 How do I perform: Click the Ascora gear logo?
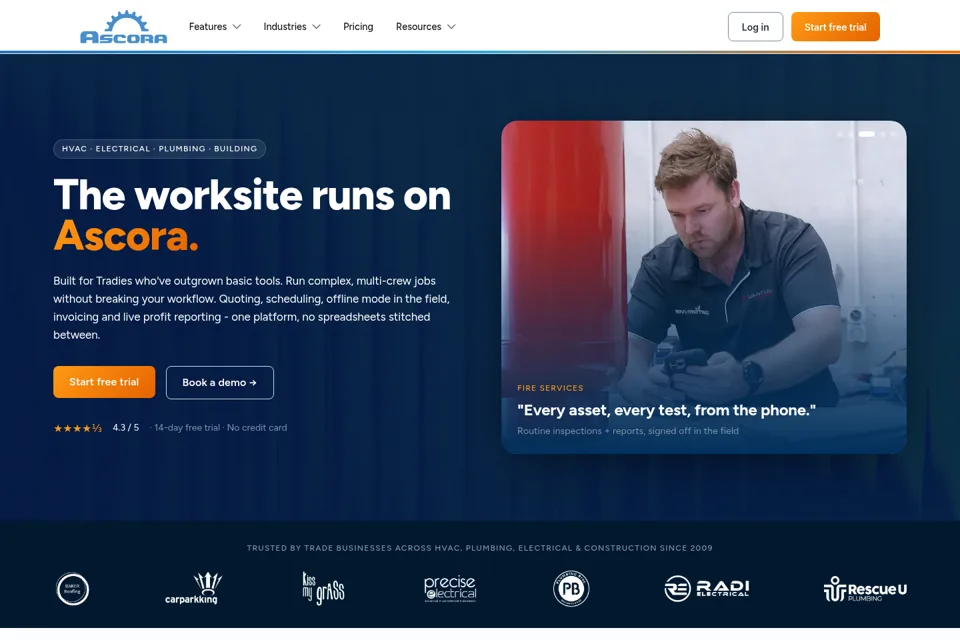(124, 27)
